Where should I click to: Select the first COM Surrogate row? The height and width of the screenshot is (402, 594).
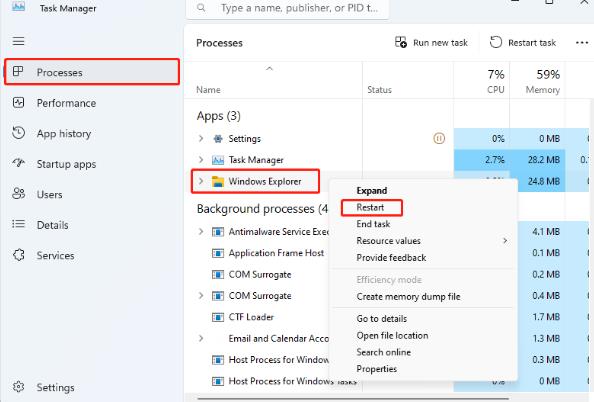(260, 274)
